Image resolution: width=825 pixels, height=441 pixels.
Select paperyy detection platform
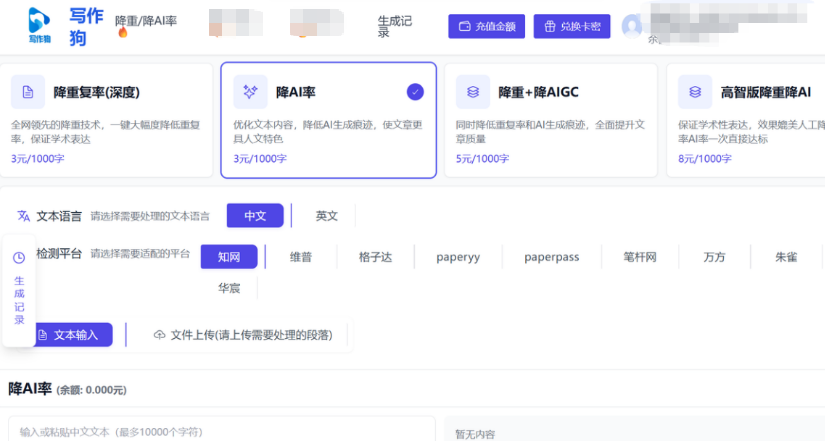[458, 257]
